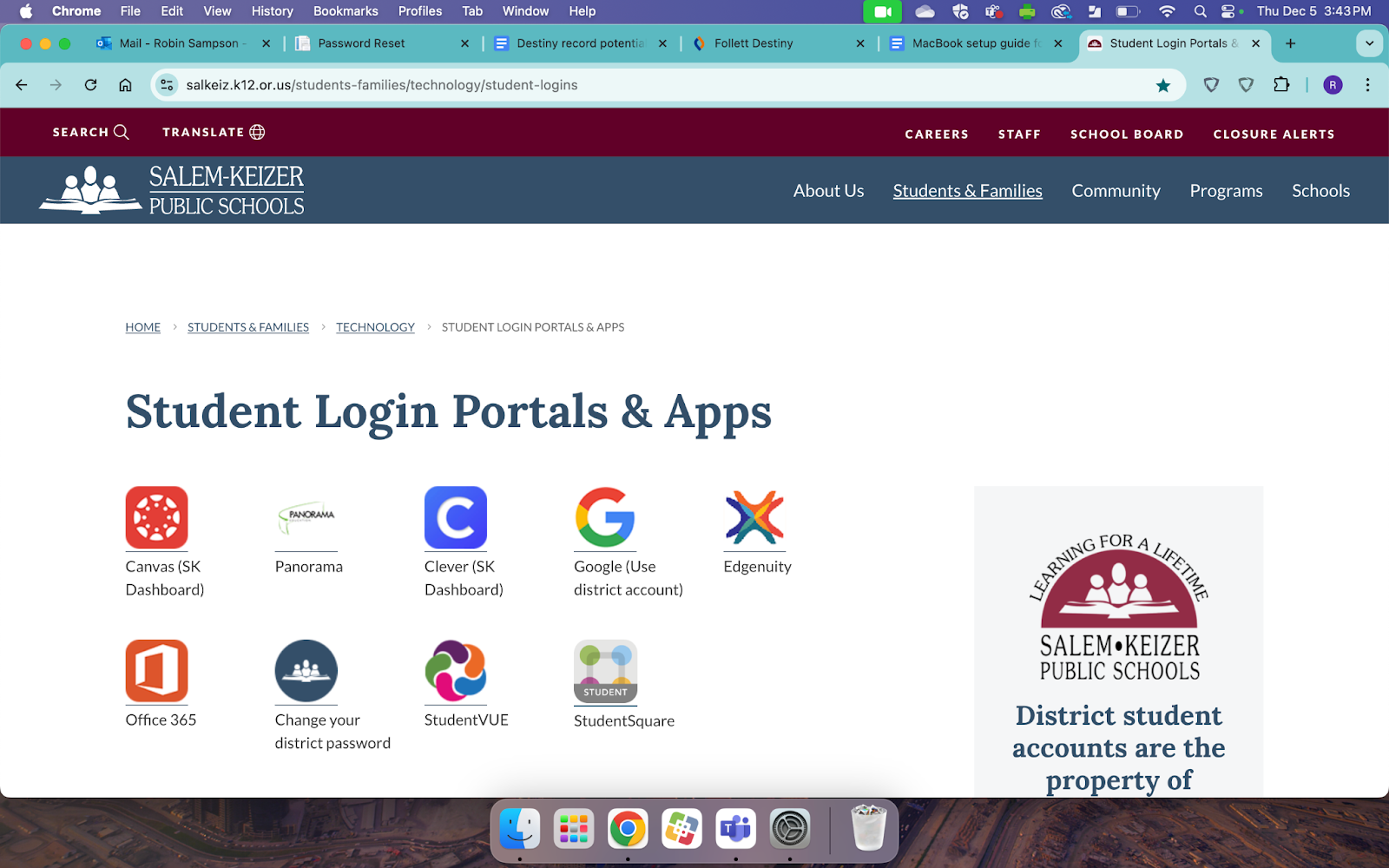The image size is (1389, 868).
Task: Click the HOME breadcrumb link
Action: [142, 327]
